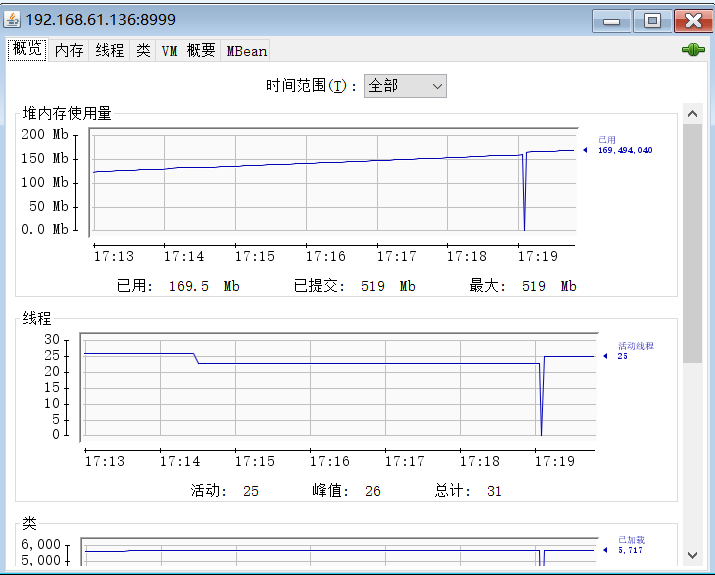Switch to the 概览 tab
Screen dimensions: 715x575
[27, 49]
